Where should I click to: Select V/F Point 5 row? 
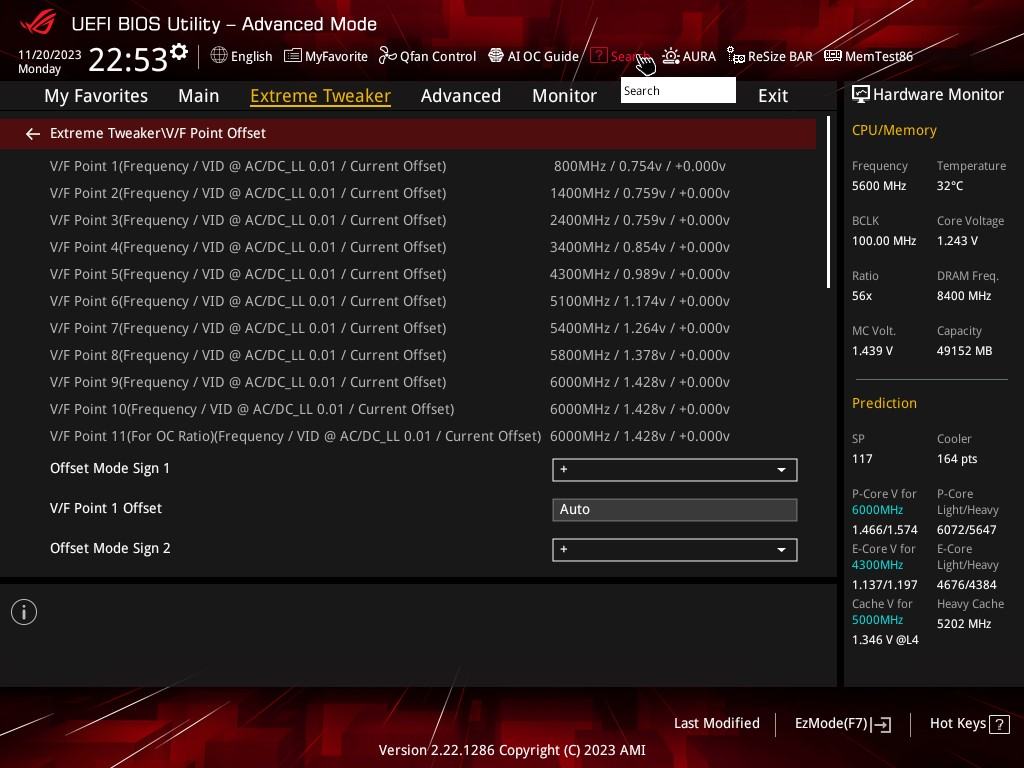408,274
